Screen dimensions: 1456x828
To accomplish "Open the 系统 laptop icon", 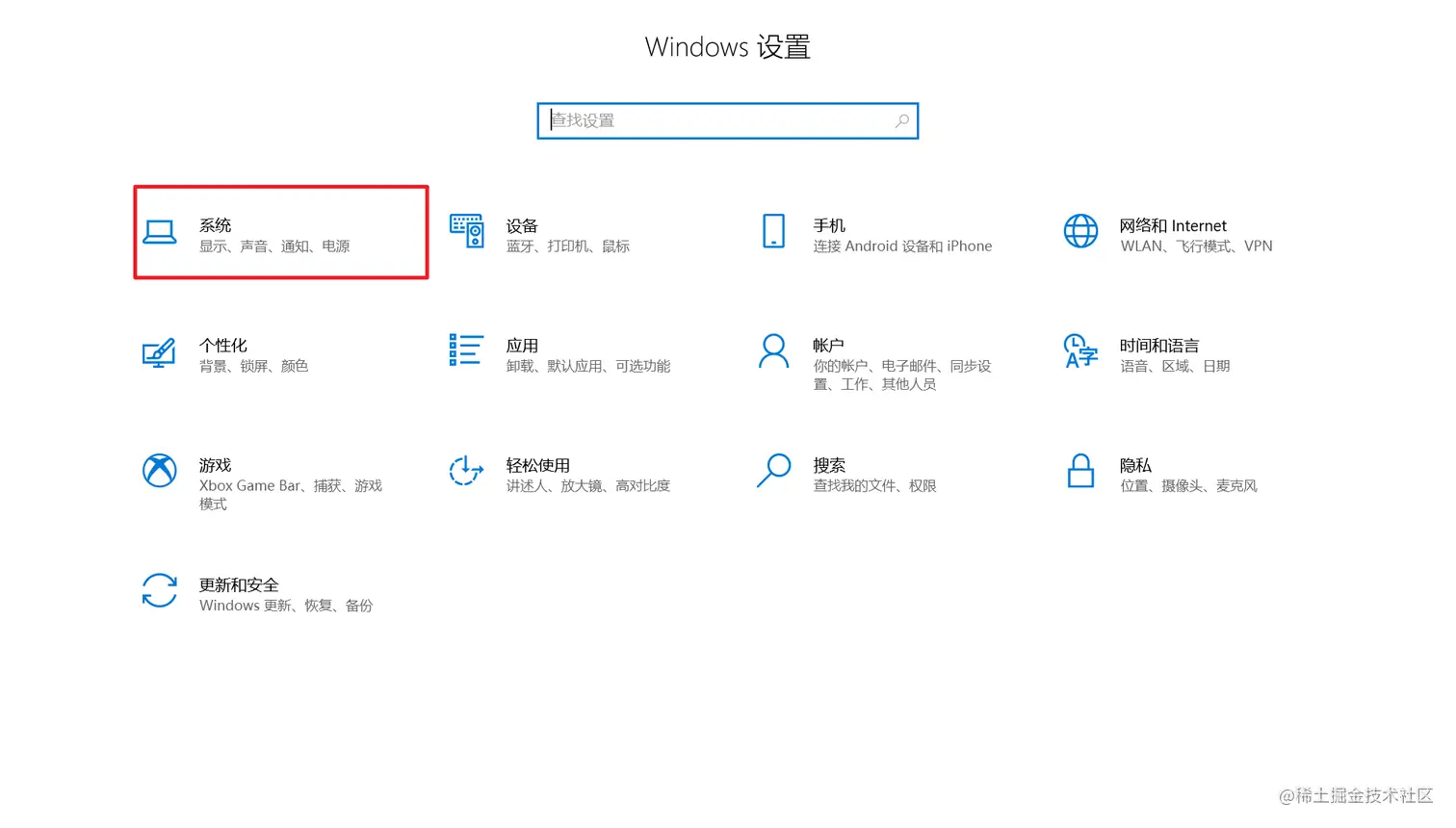I will pyautogui.click(x=160, y=232).
